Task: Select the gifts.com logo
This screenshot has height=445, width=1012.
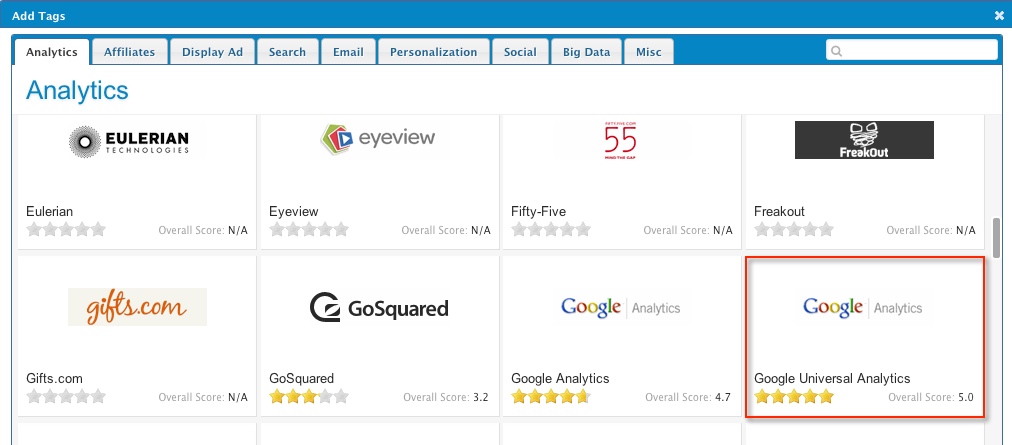Action: tap(137, 307)
